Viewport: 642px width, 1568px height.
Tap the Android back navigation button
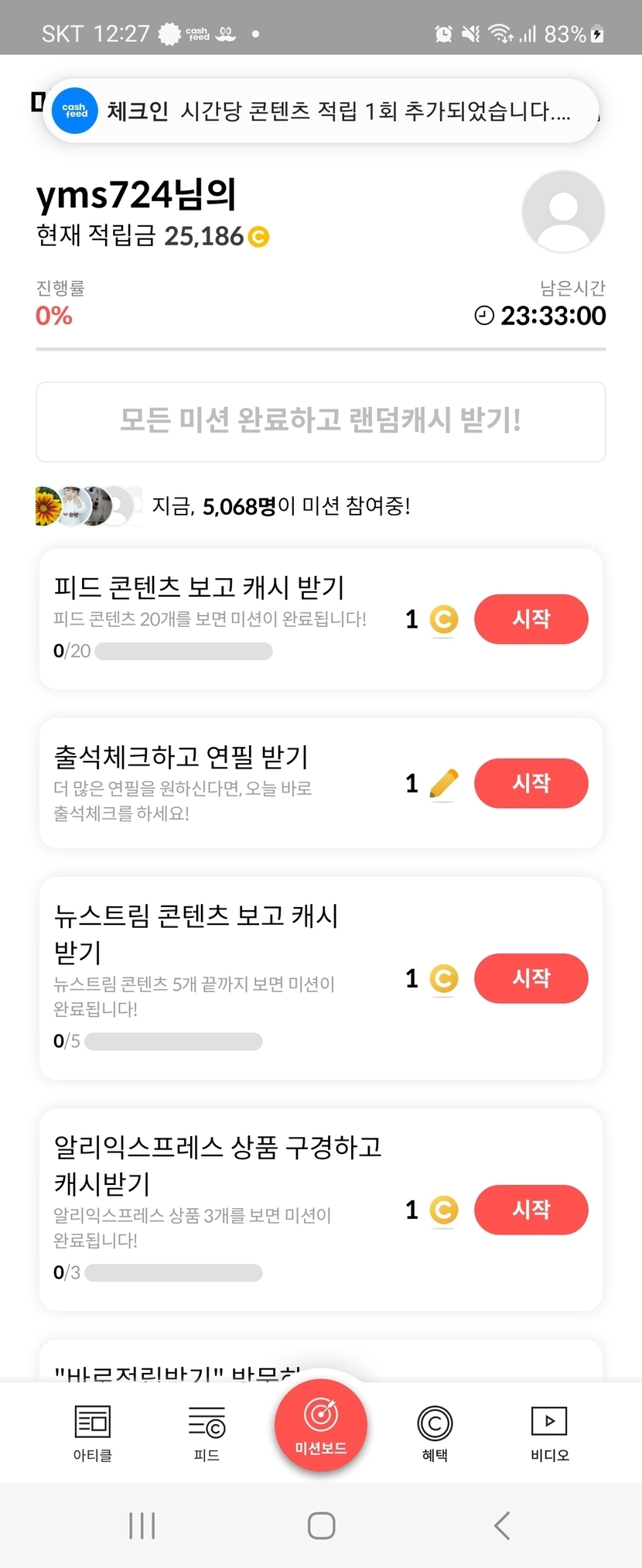click(x=502, y=1525)
